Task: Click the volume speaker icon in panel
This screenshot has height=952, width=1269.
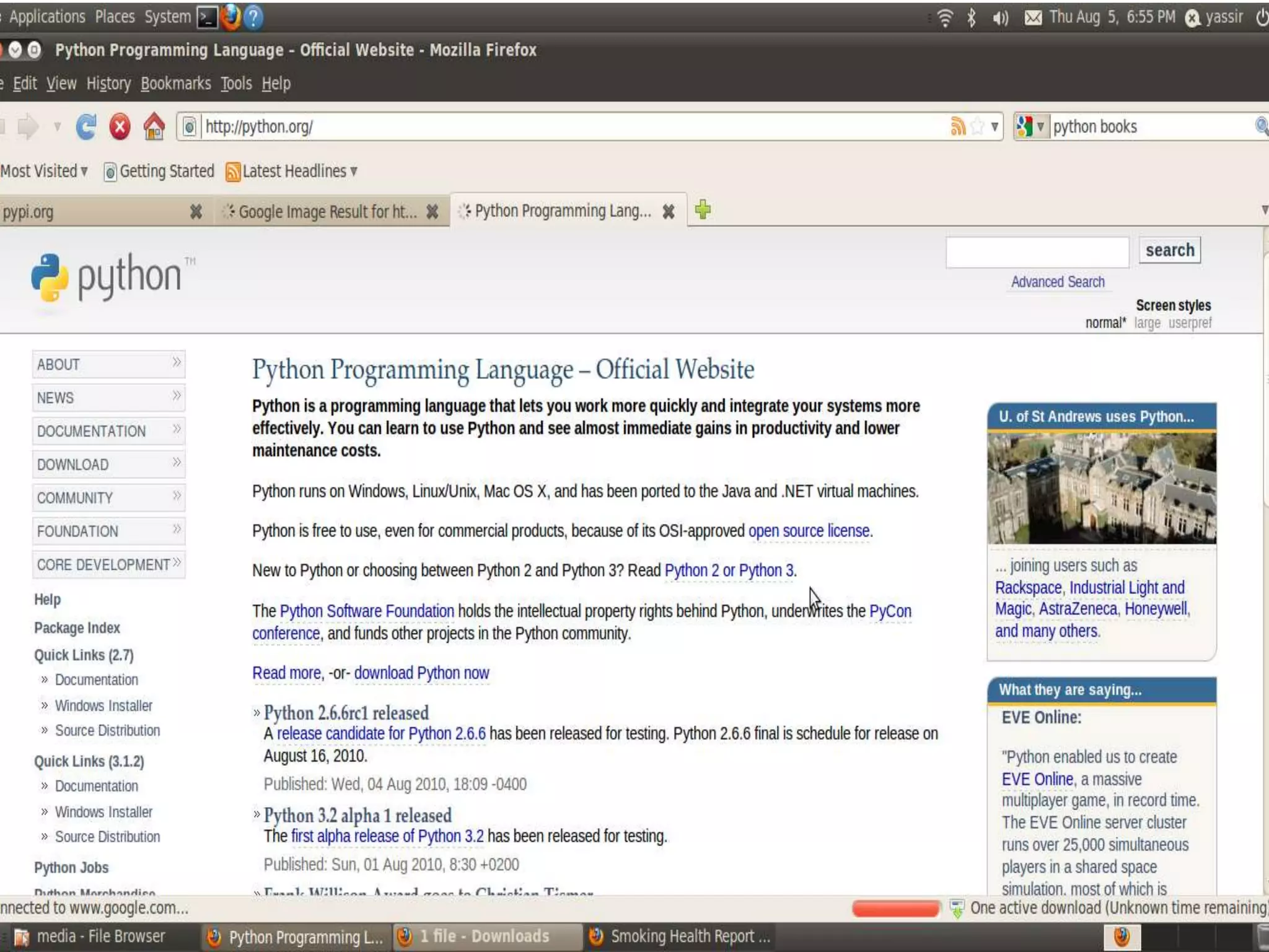Action: click(999, 17)
